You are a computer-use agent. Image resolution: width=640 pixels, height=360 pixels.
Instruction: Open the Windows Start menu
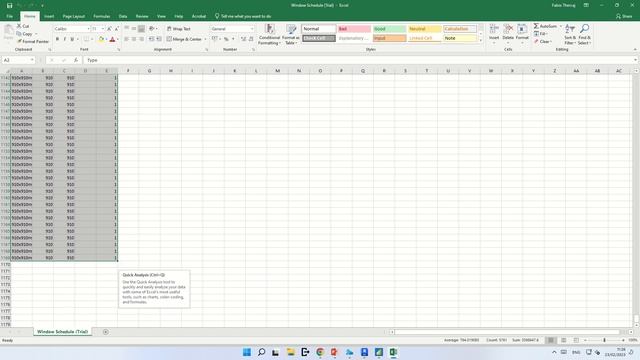coord(247,352)
